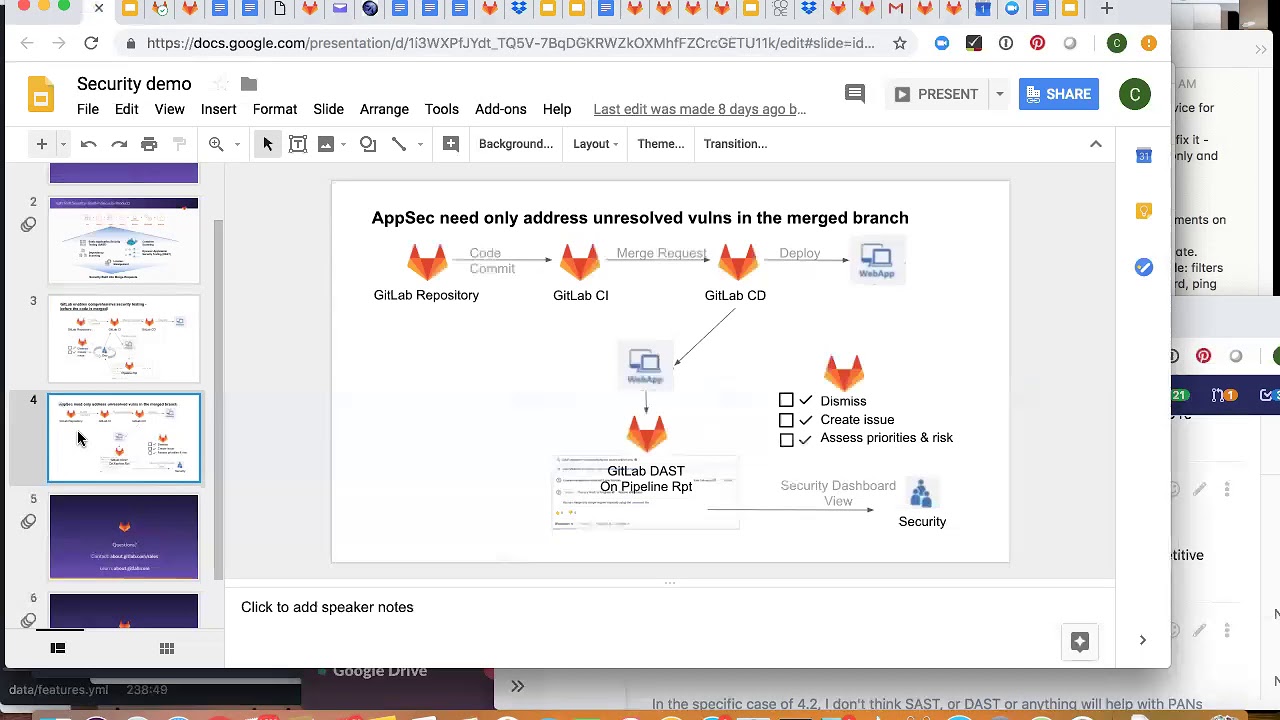The height and width of the screenshot is (720, 1280).
Task: Click the Redo arrow in the toolbar
Action: click(x=119, y=144)
